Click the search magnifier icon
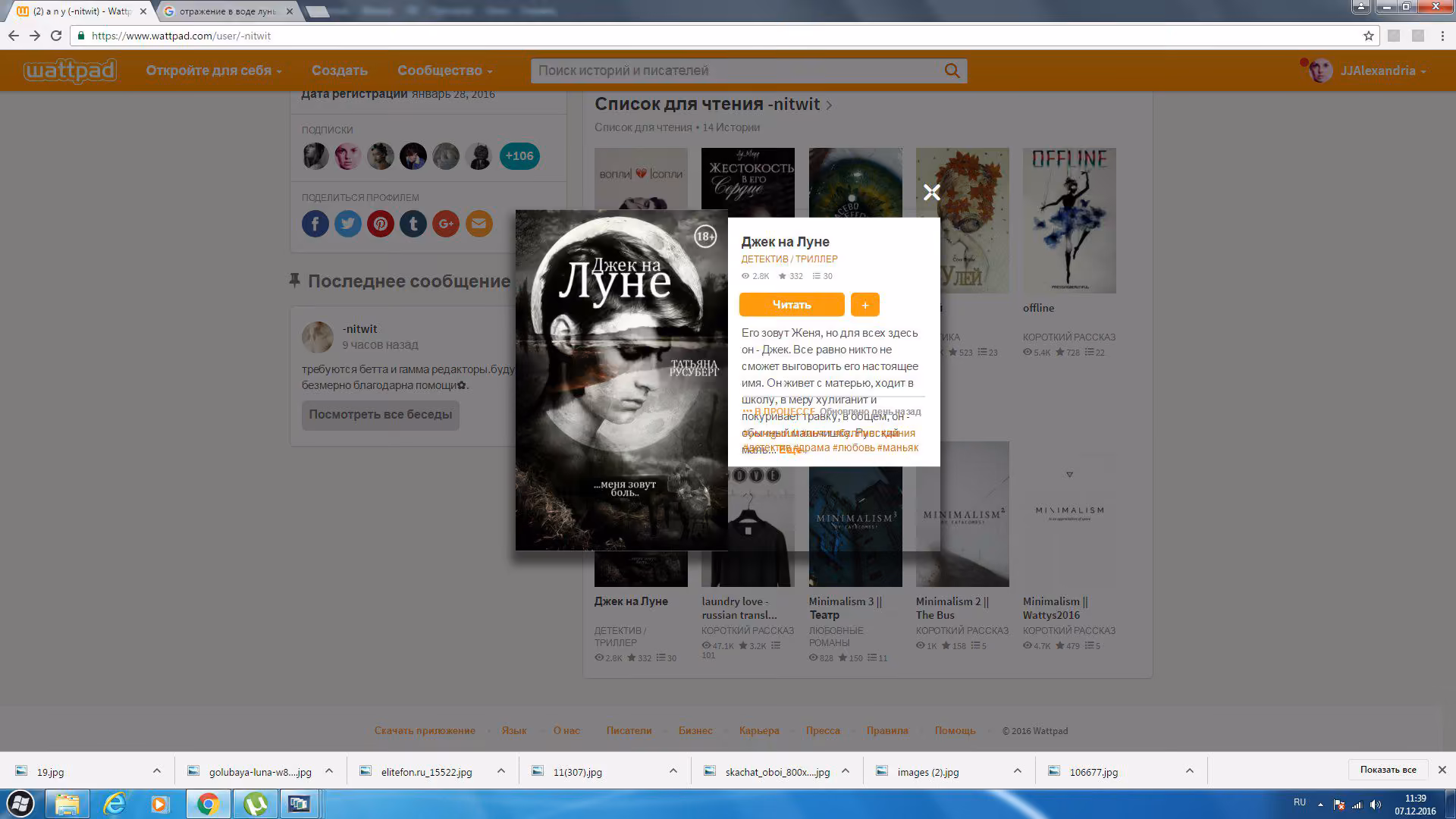 952,71
